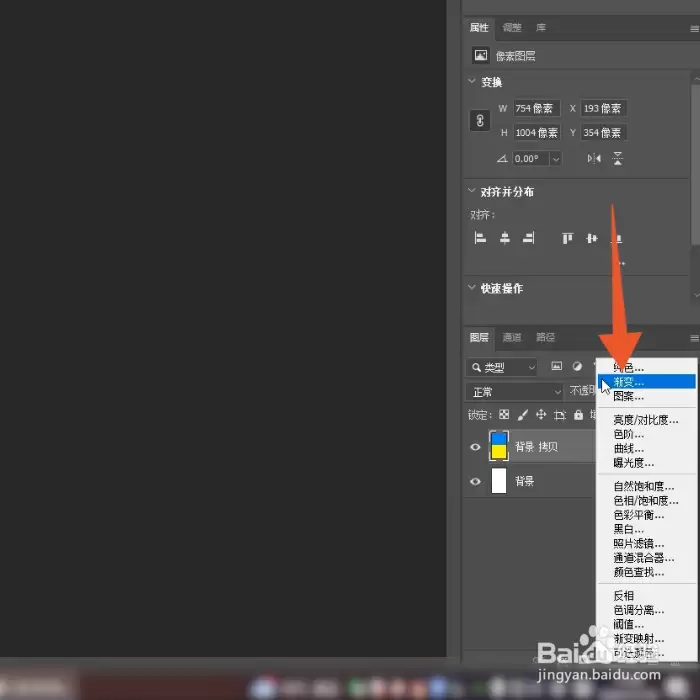Open the 正常 blend mode dropdown
This screenshot has height=700, width=700.
tap(514, 392)
